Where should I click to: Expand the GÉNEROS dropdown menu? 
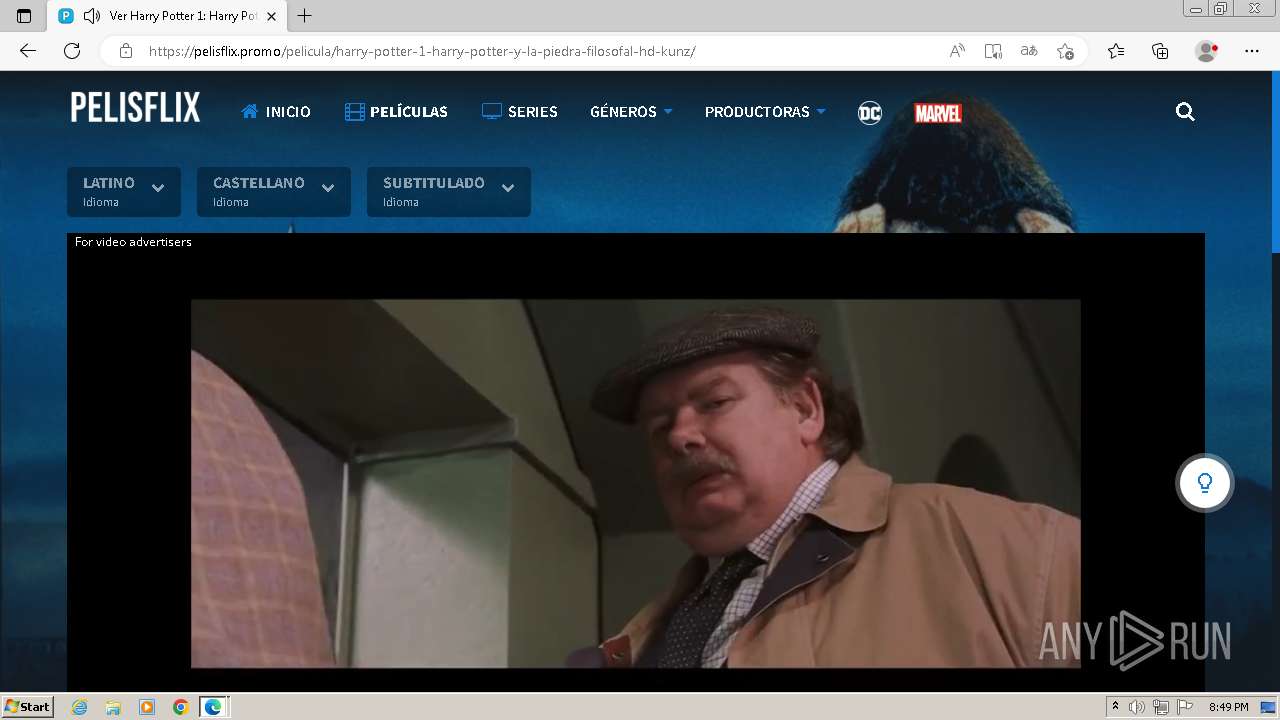coord(631,112)
